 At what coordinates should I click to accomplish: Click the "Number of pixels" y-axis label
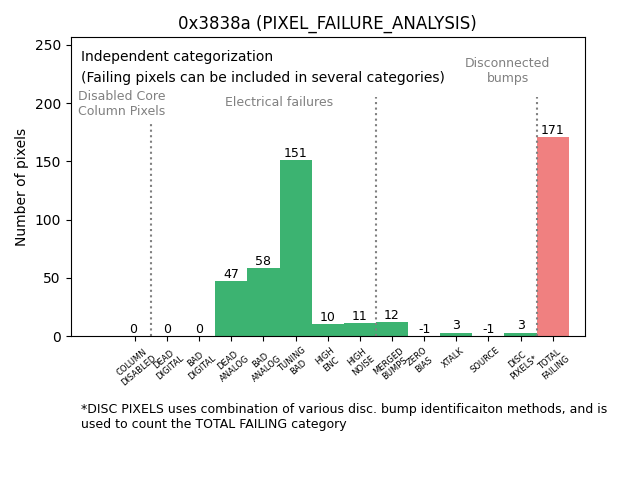21,187
